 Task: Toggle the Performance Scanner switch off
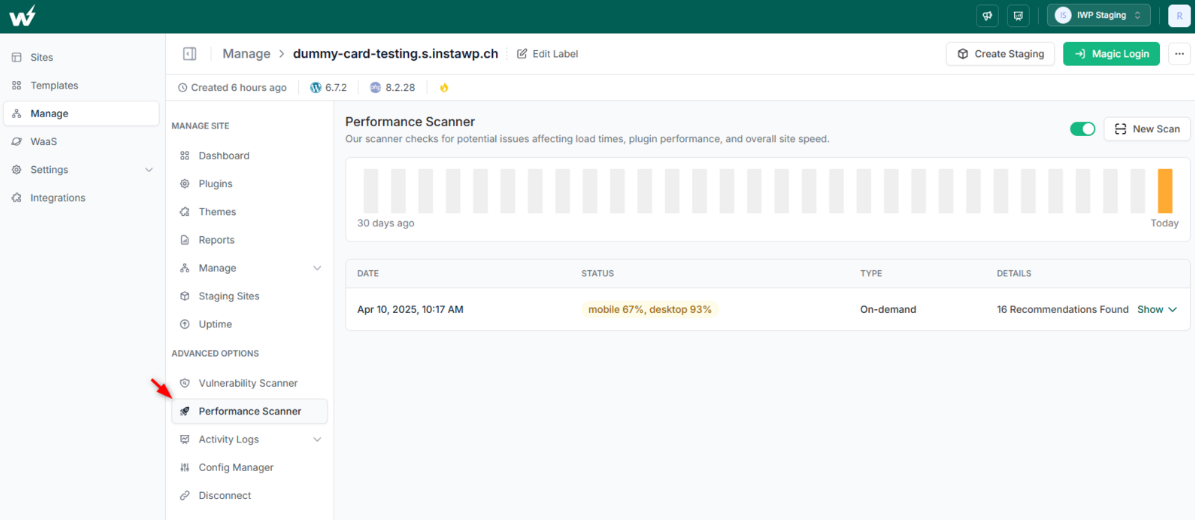[1082, 129]
